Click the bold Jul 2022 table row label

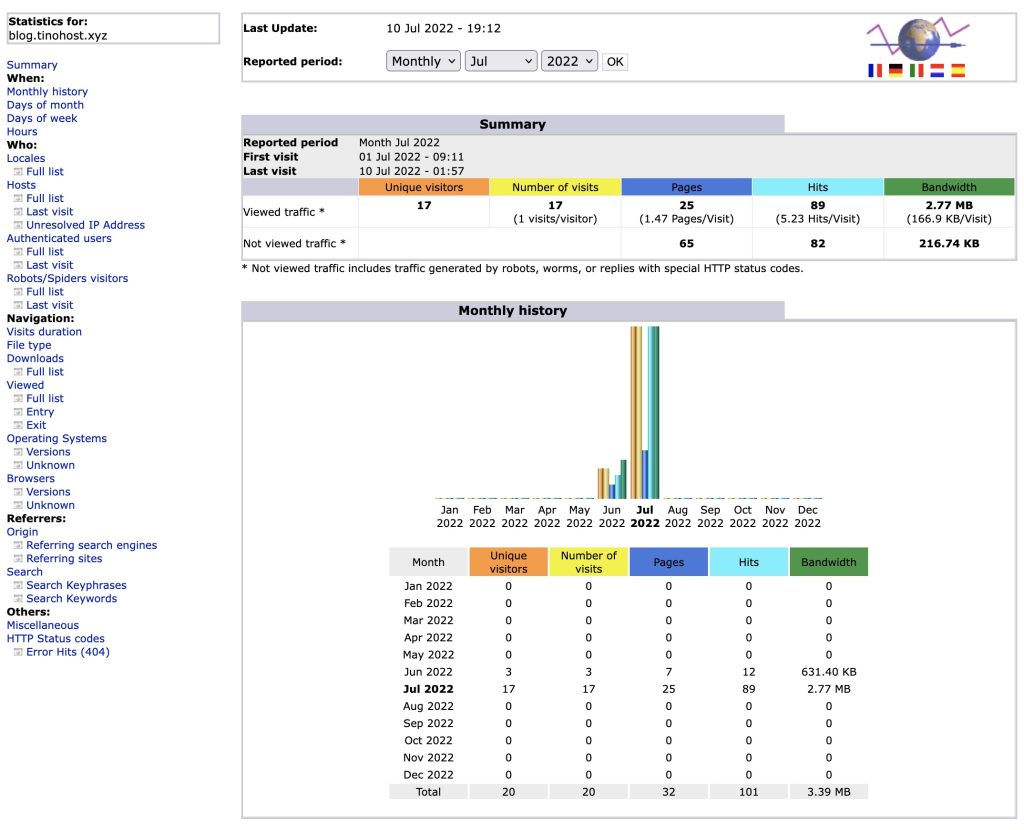pyautogui.click(x=428, y=689)
